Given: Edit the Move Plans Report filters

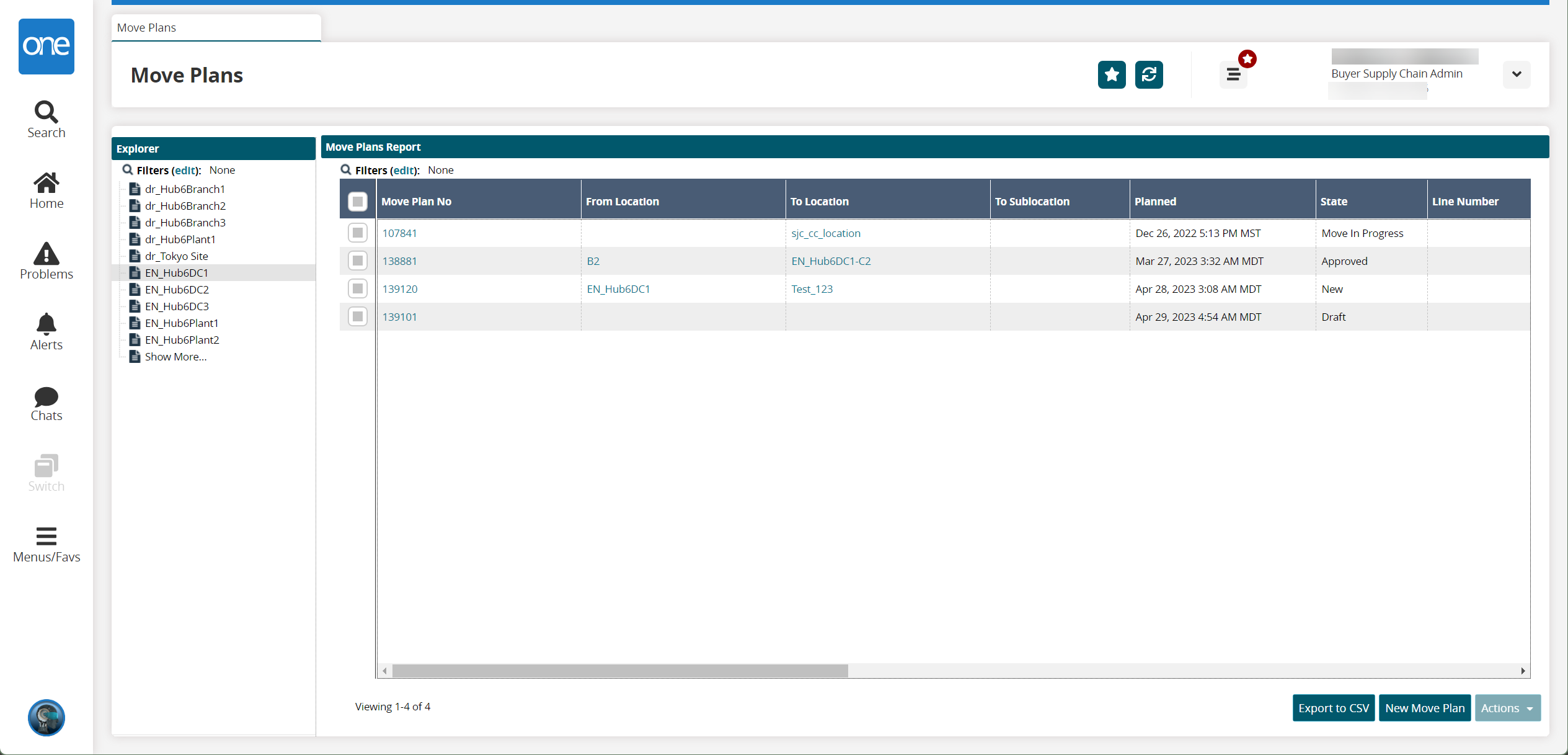Looking at the screenshot, I should pos(405,170).
